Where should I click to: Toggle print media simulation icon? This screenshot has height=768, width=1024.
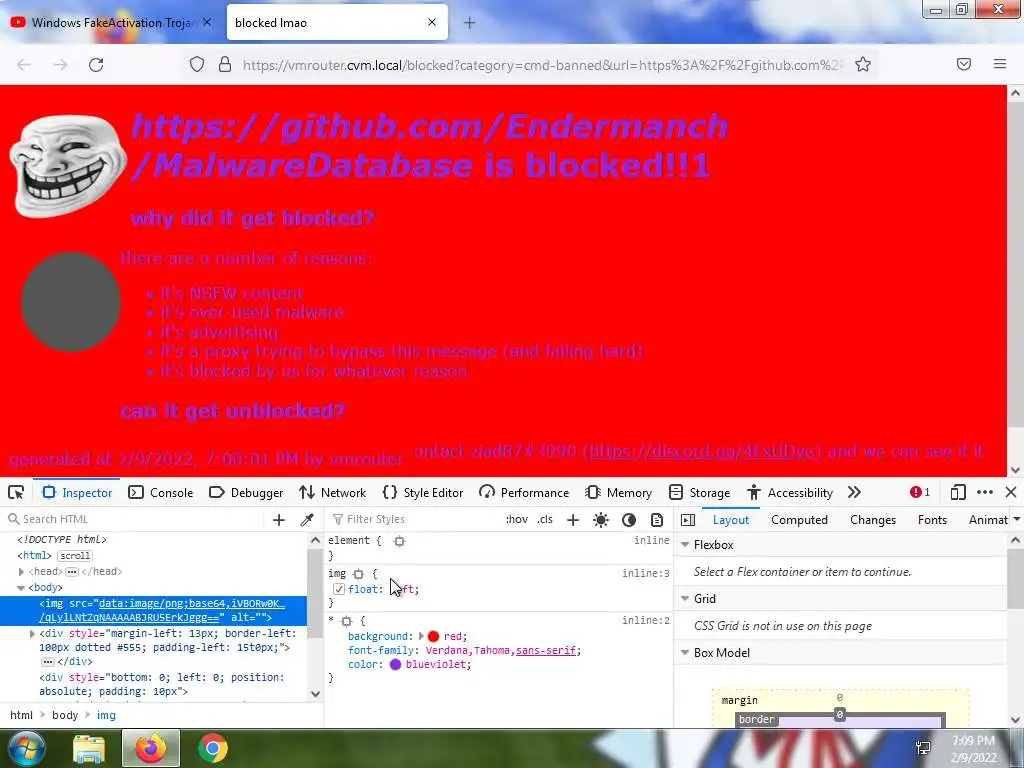pyautogui.click(x=657, y=520)
